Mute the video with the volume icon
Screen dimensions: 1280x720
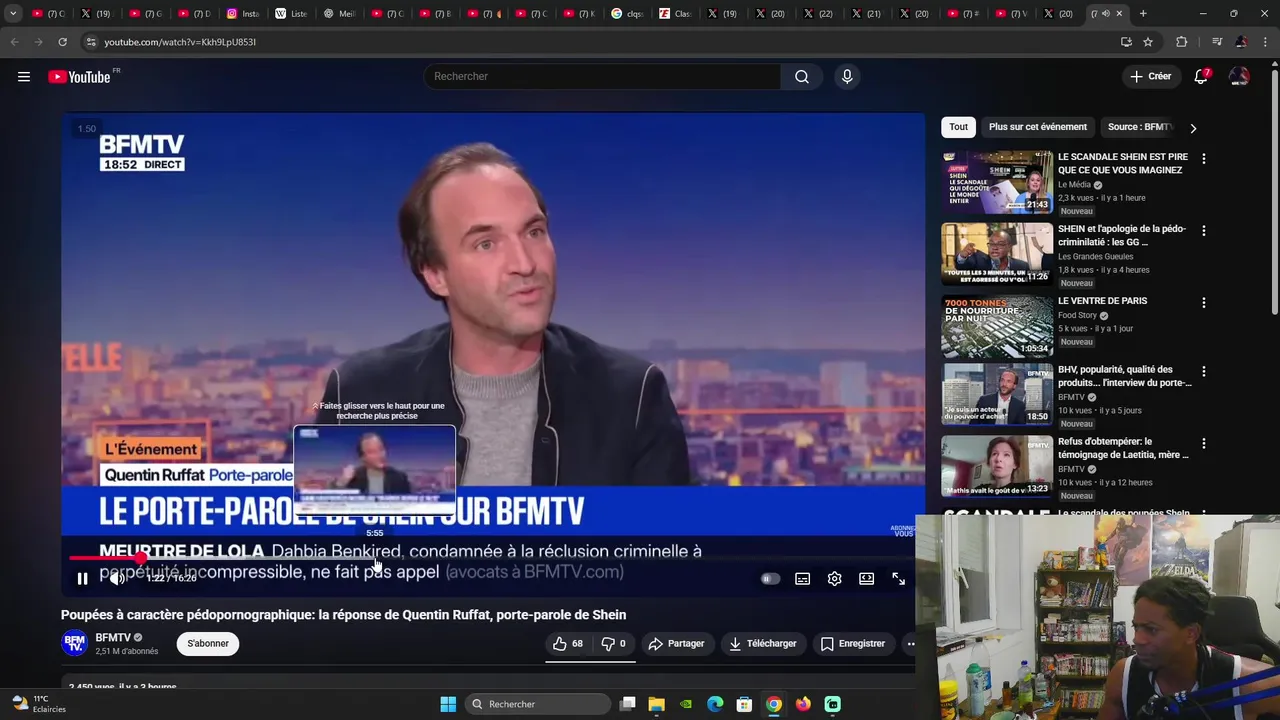[117, 578]
